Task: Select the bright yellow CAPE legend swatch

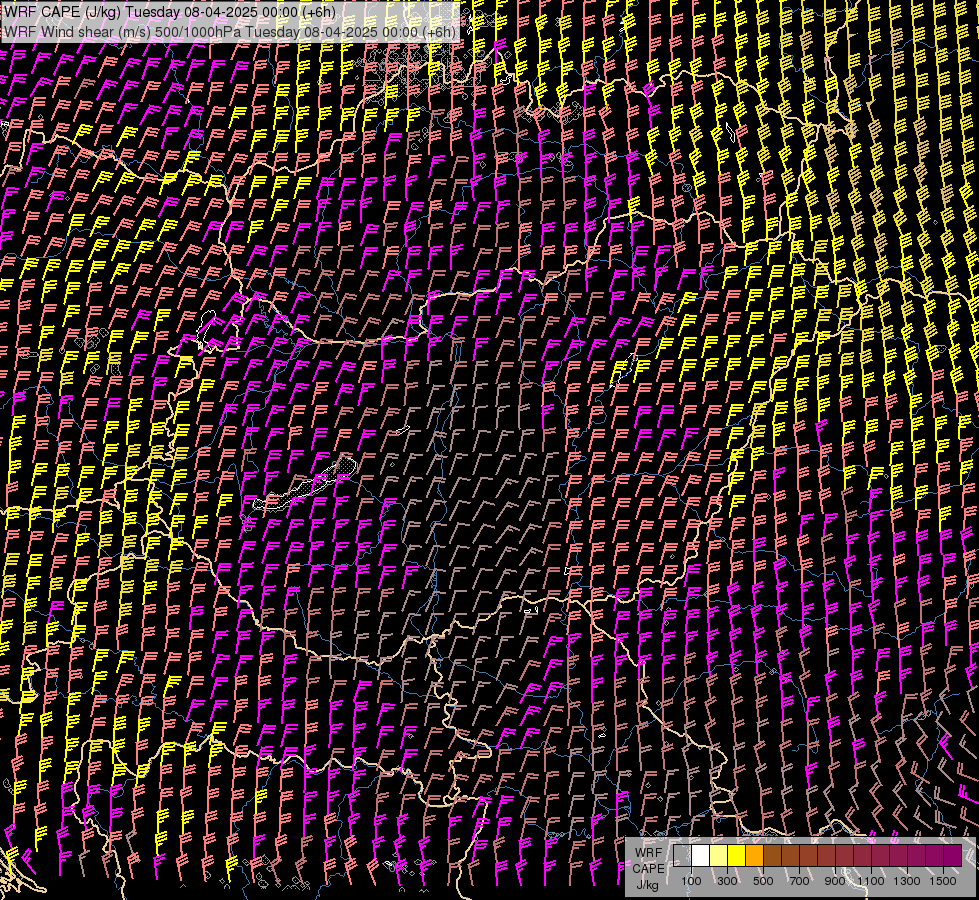Action: click(737, 855)
